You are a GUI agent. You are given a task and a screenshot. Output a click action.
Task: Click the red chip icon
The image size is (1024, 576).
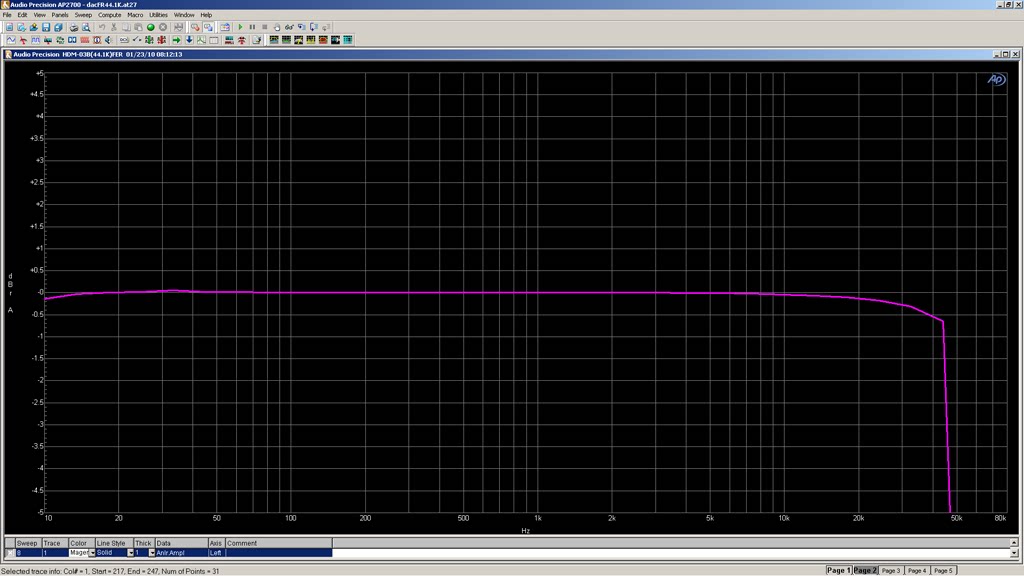161,40
